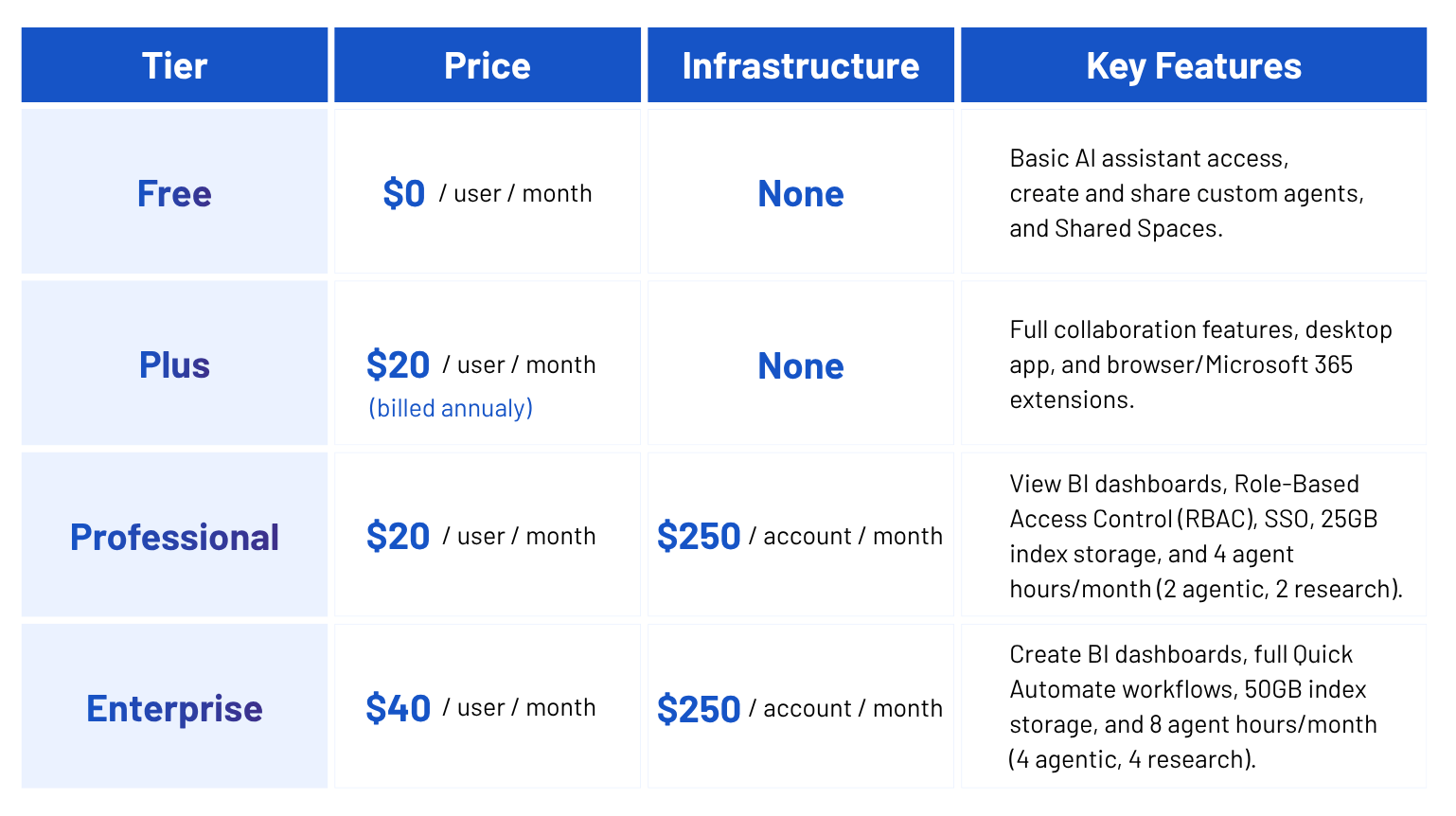
Task: Click the Price column header
Action: tap(488, 65)
